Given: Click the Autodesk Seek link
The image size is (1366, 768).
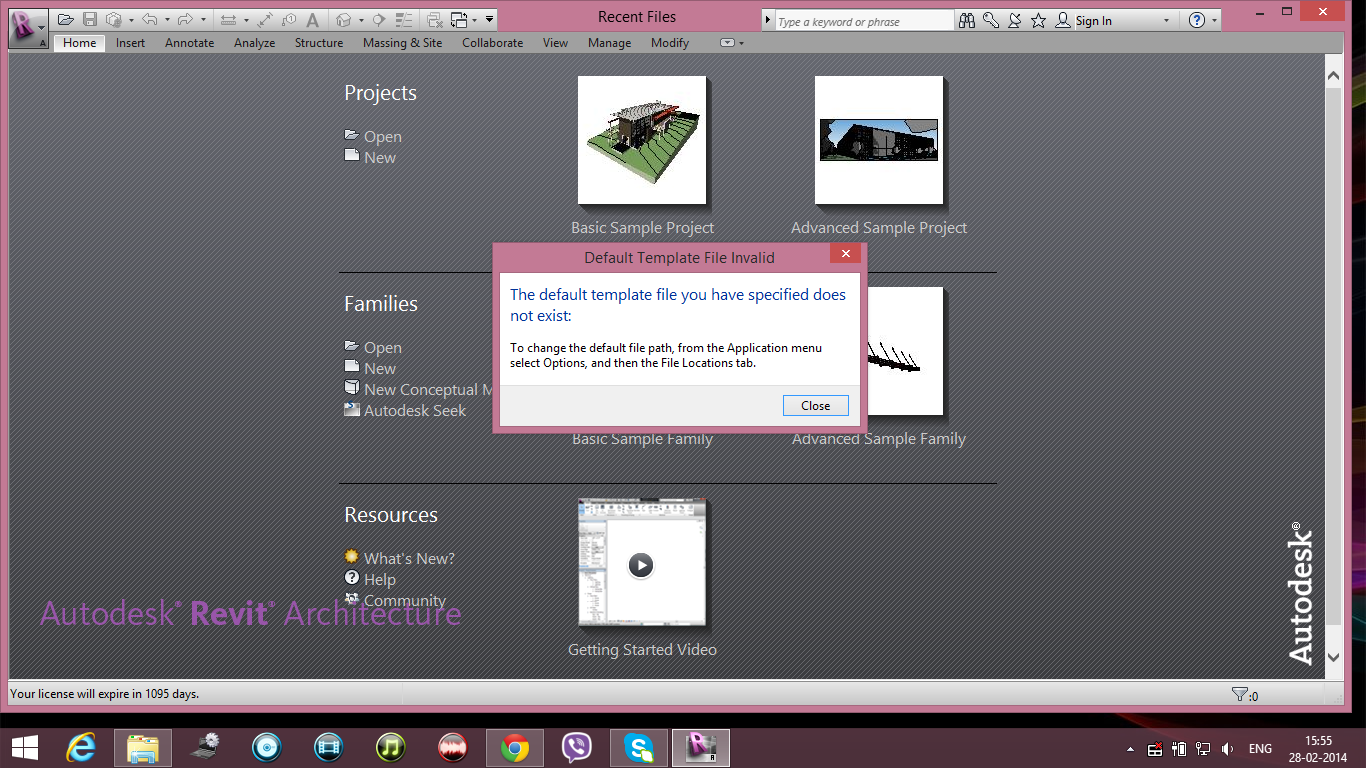Looking at the screenshot, I should (415, 411).
